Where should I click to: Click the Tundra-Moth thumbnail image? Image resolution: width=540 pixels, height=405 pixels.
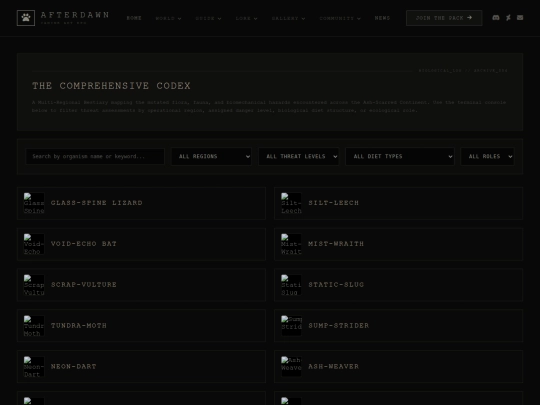pyautogui.click(x=34, y=326)
